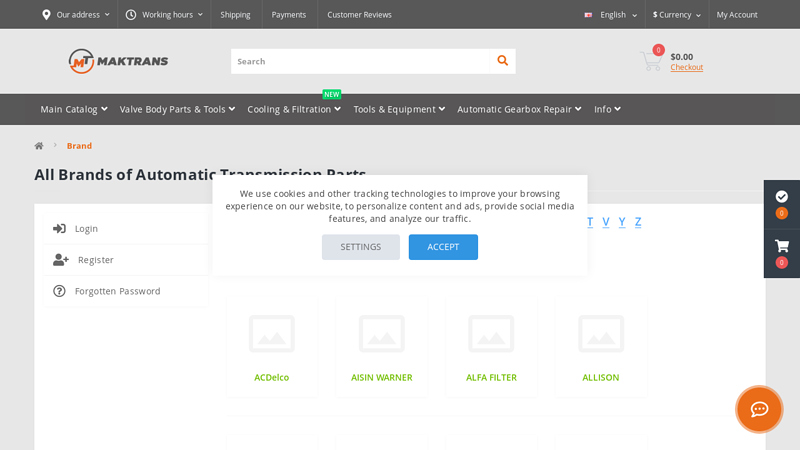Click the orange search magnifier icon
The height and width of the screenshot is (450, 800).
[502, 61]
